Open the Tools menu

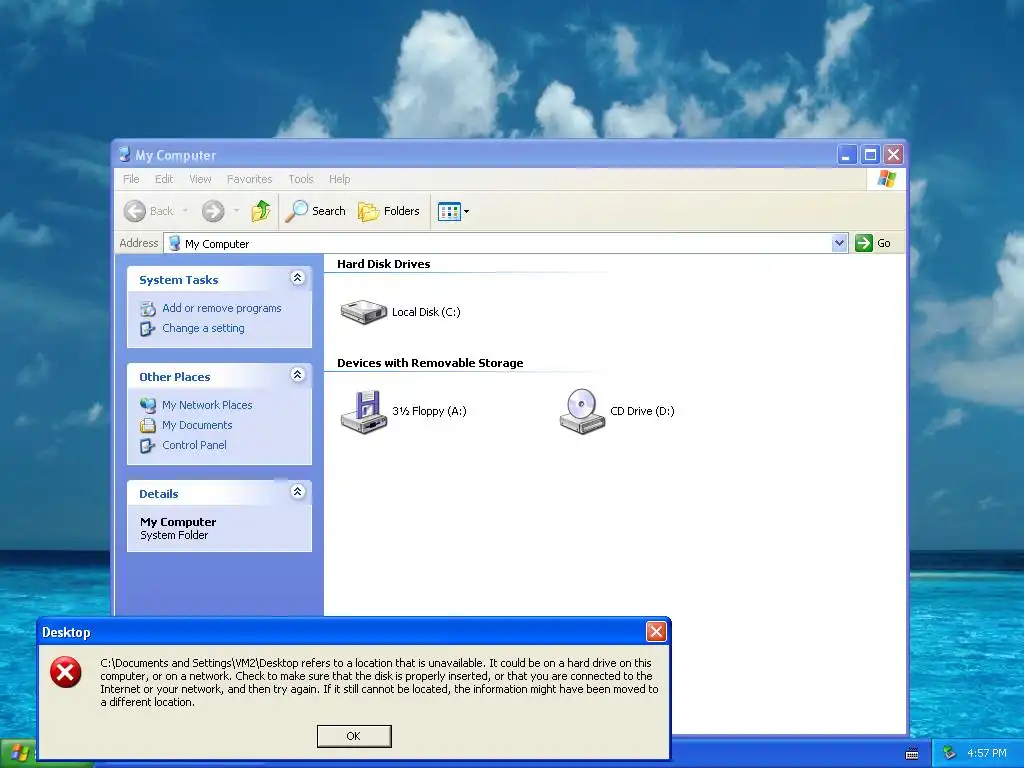(x=301, y=179)
